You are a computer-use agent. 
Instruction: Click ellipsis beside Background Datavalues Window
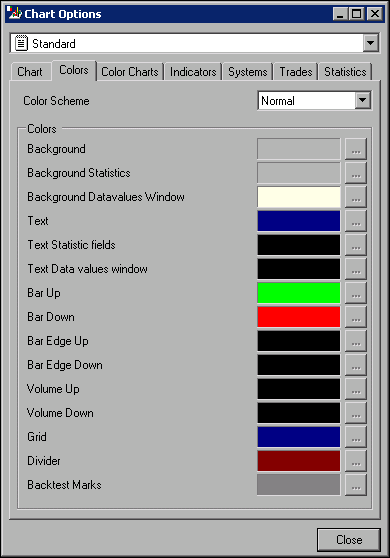click(355, 197)
